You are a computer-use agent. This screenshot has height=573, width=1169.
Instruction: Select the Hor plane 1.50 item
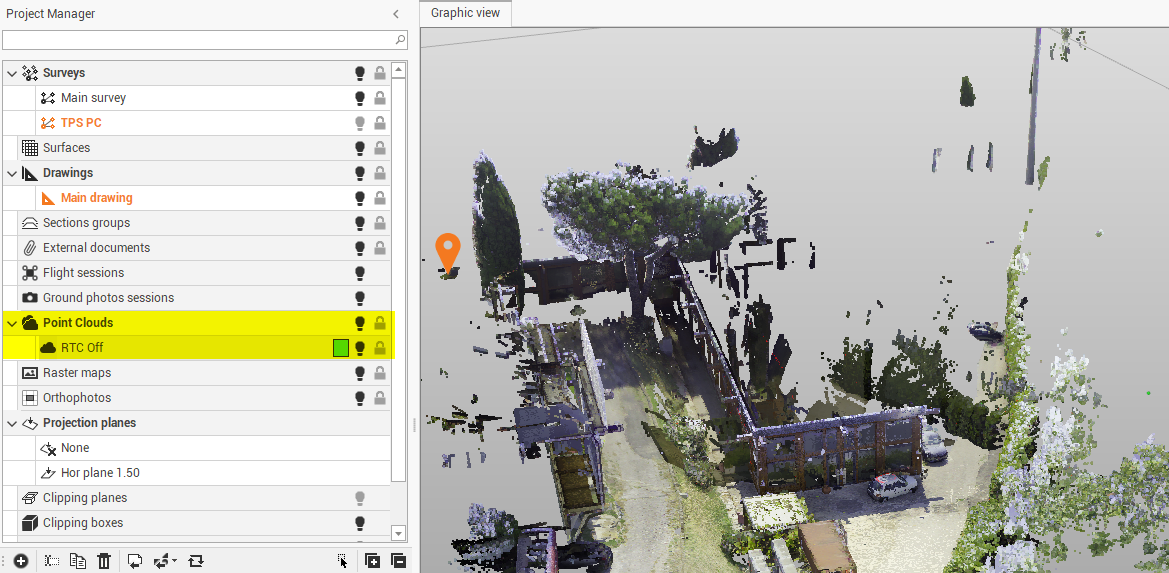pos(100,473)
